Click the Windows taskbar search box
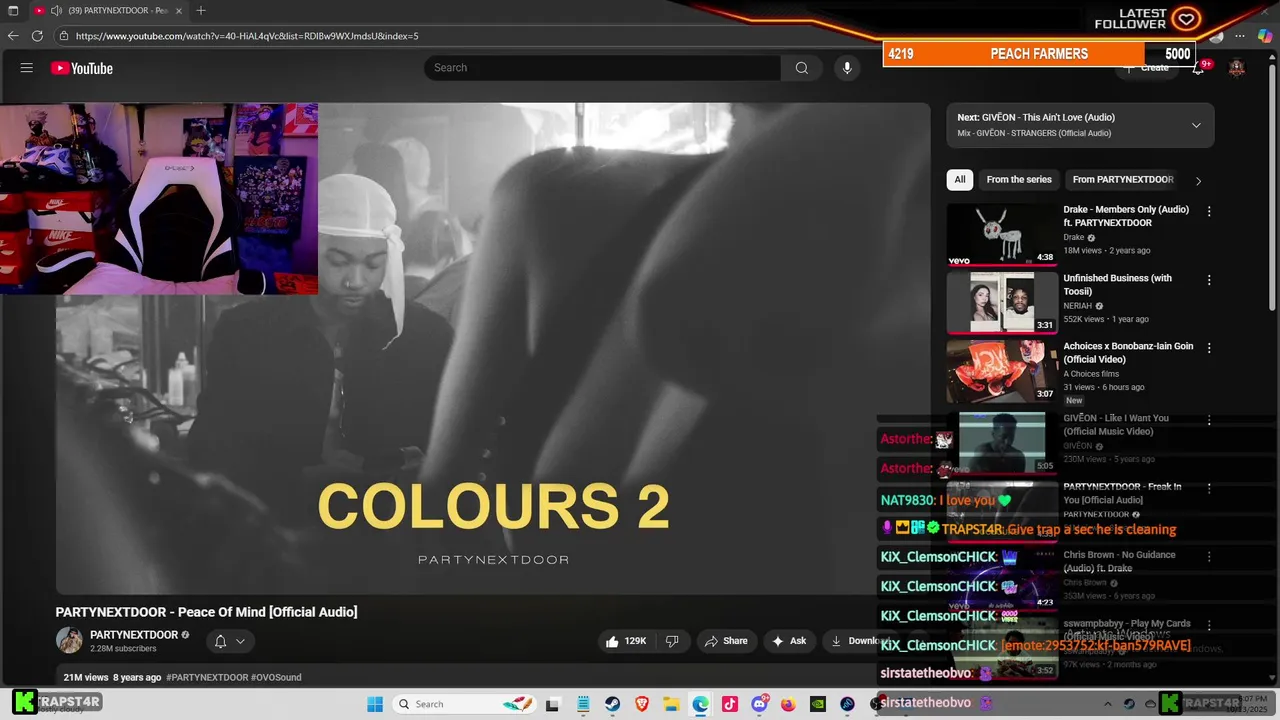 pos(464,704)
